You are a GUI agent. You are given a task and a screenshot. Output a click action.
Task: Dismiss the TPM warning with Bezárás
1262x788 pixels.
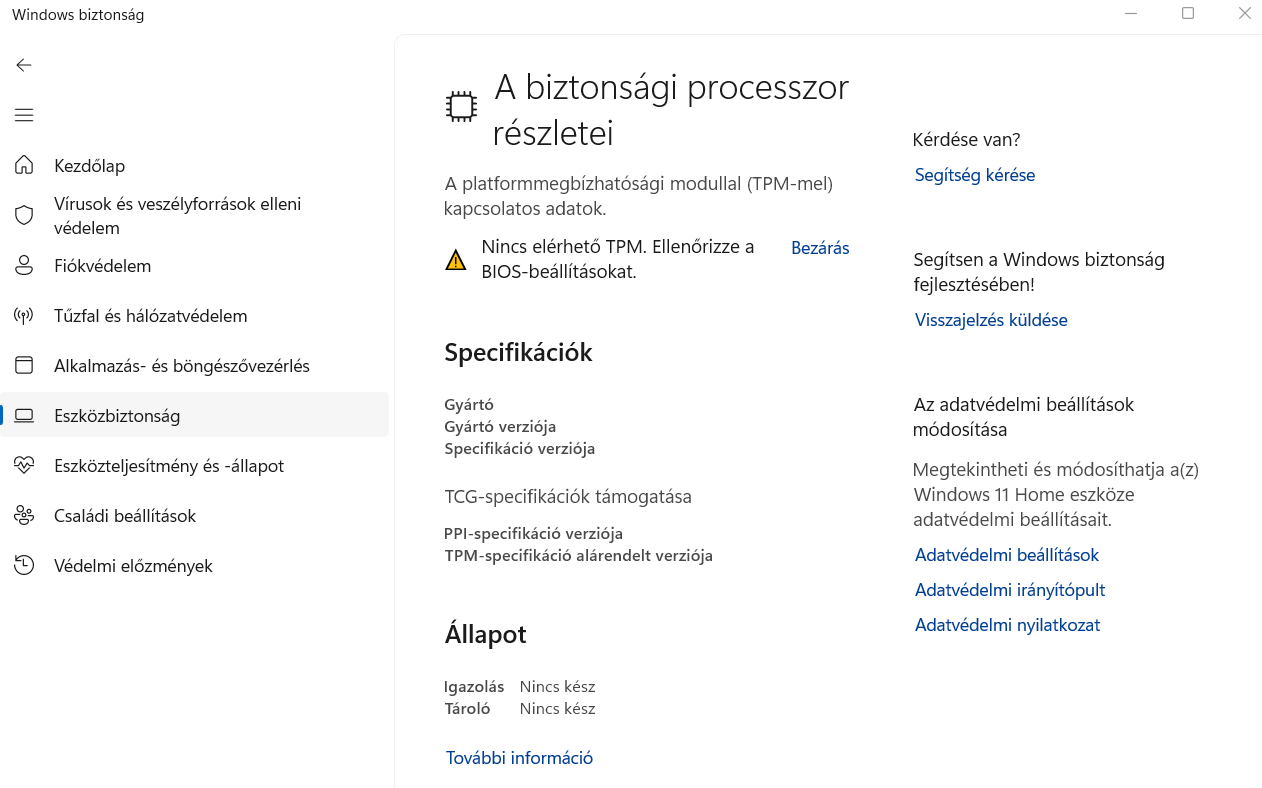[x=820, y=248]
